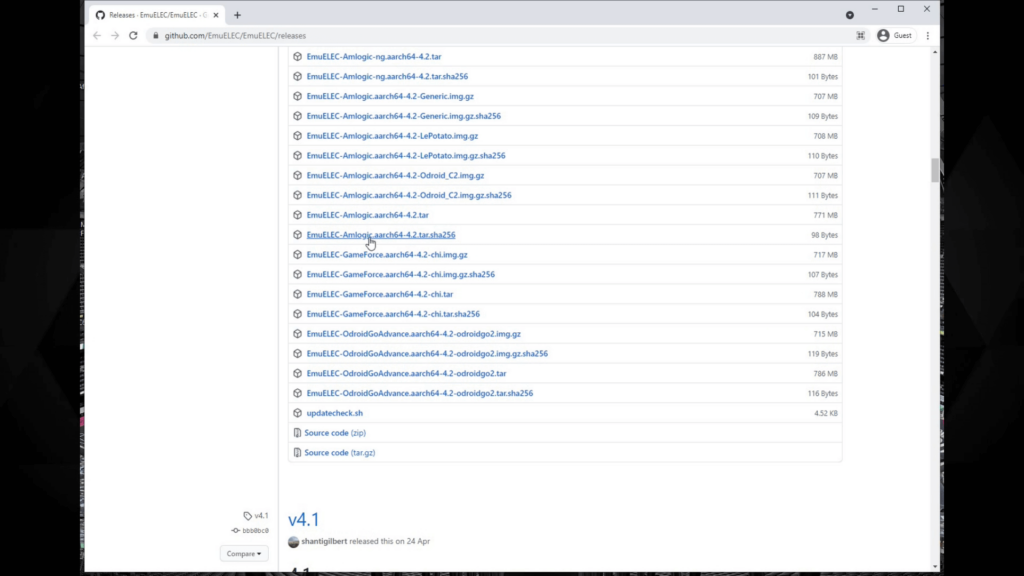Download OdroidGoAdvance 4.2-odroidgo2.tar

point(406,374)
